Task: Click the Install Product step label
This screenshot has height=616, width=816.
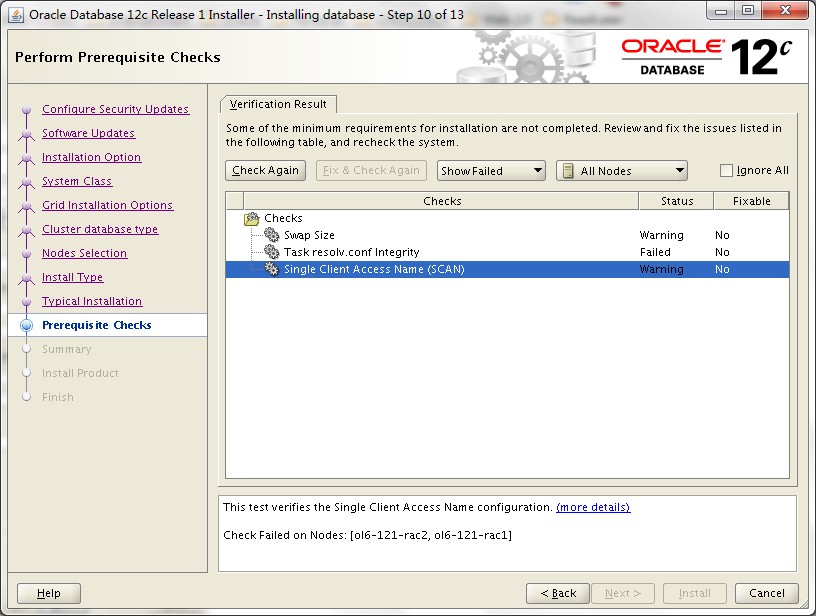Action: 80,373
